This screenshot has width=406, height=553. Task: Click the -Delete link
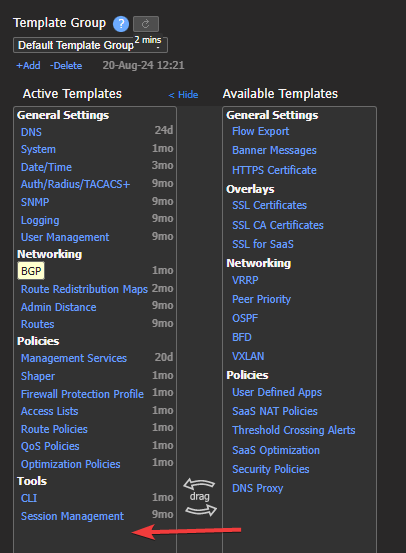click(x=66, y=66)
